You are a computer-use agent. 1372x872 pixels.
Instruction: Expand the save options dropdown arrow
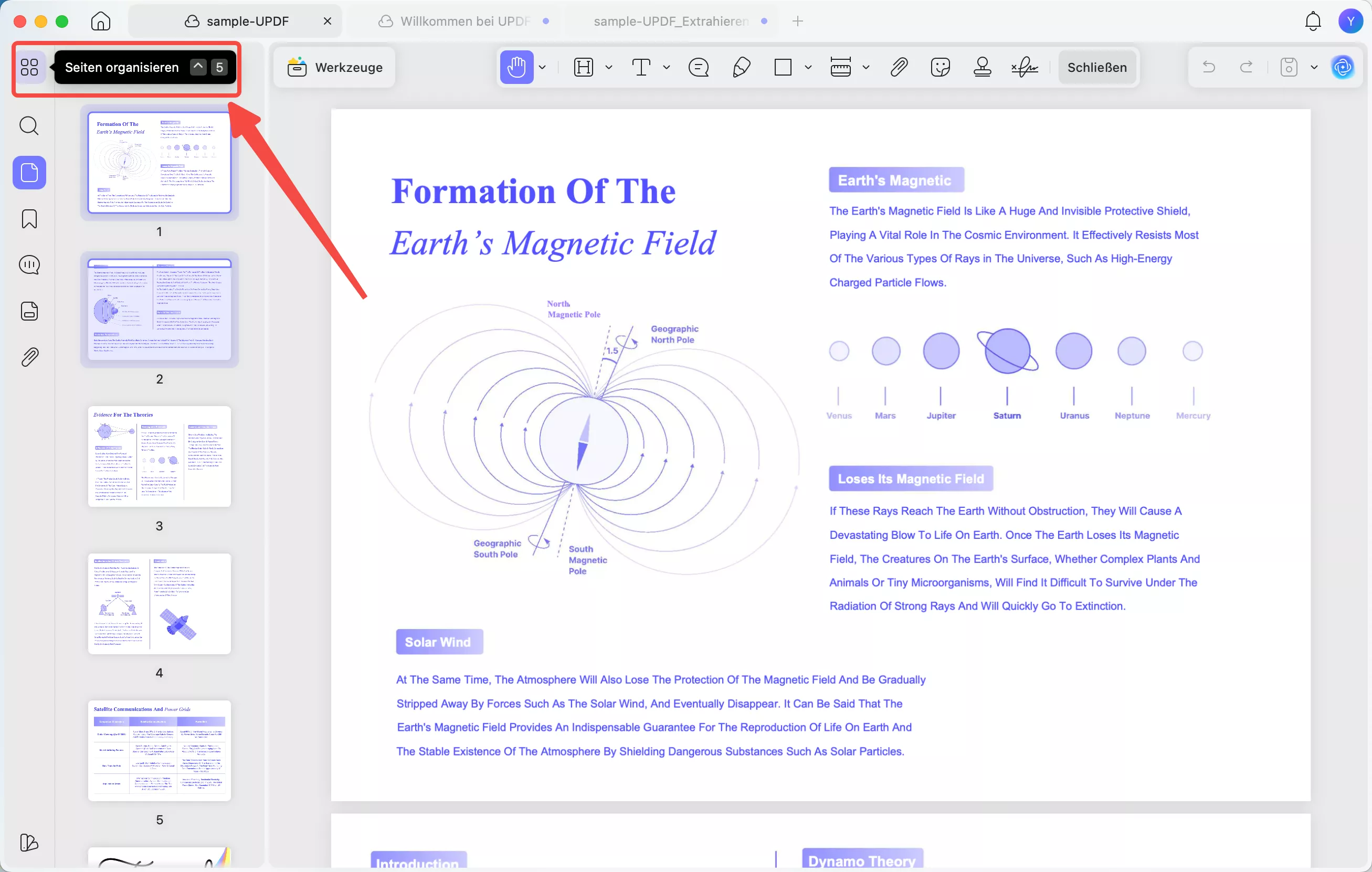click(x=1314, y=67)
